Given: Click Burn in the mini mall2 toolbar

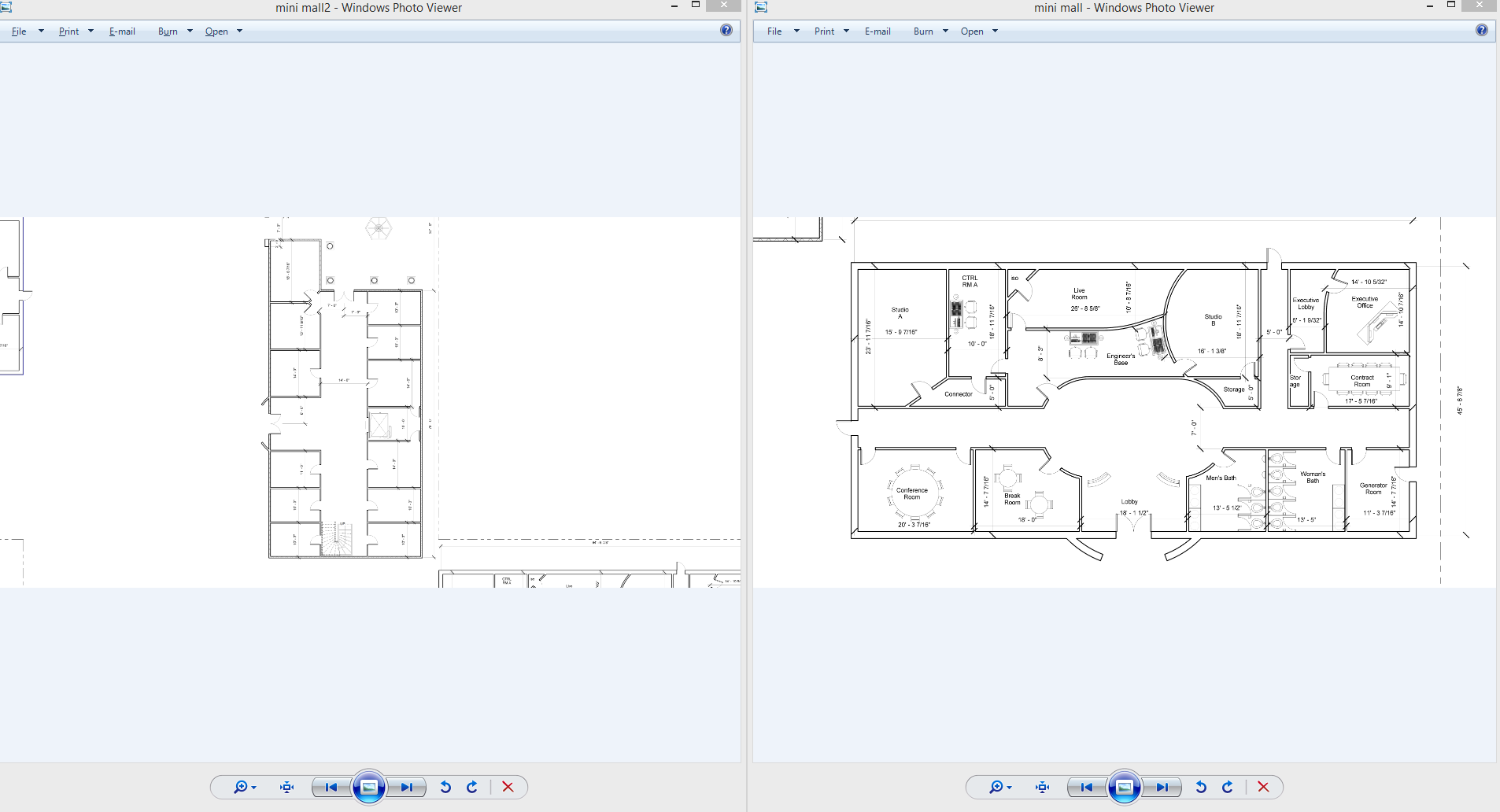Looking at the screenshot, I should 167,31.
